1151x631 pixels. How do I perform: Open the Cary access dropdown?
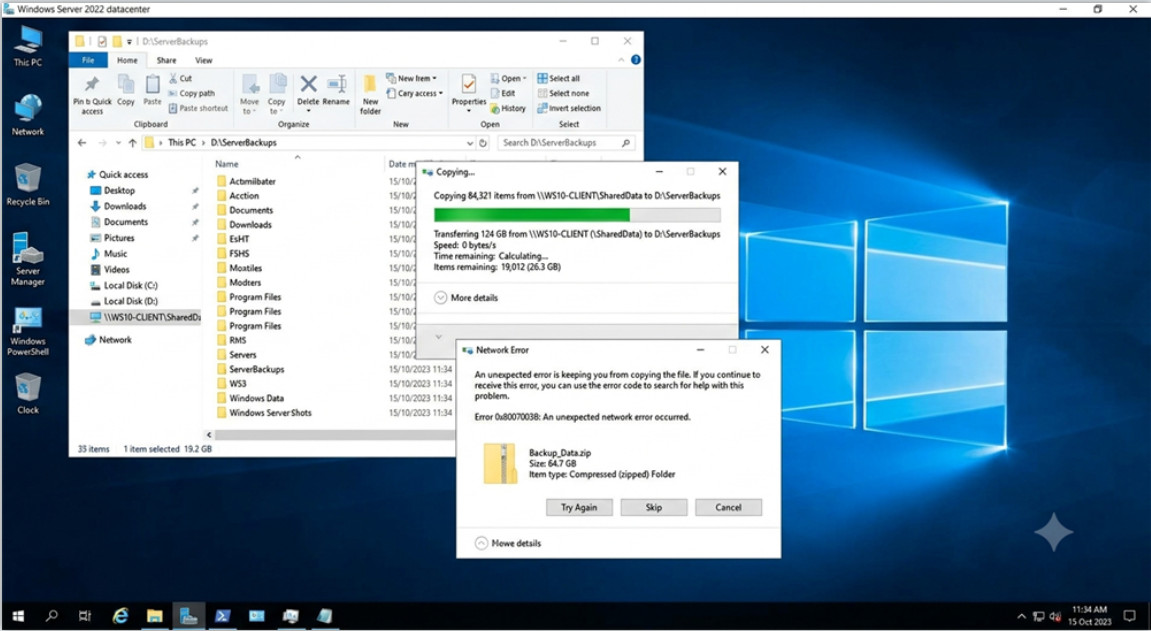point(415,93)
